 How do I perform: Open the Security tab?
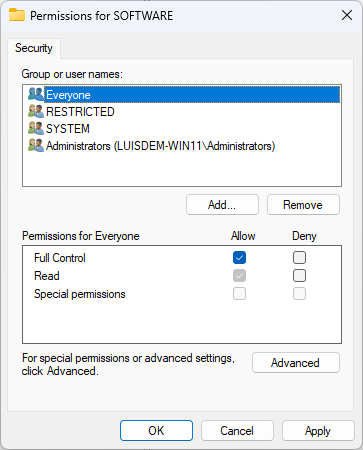[x=34, y=48]
